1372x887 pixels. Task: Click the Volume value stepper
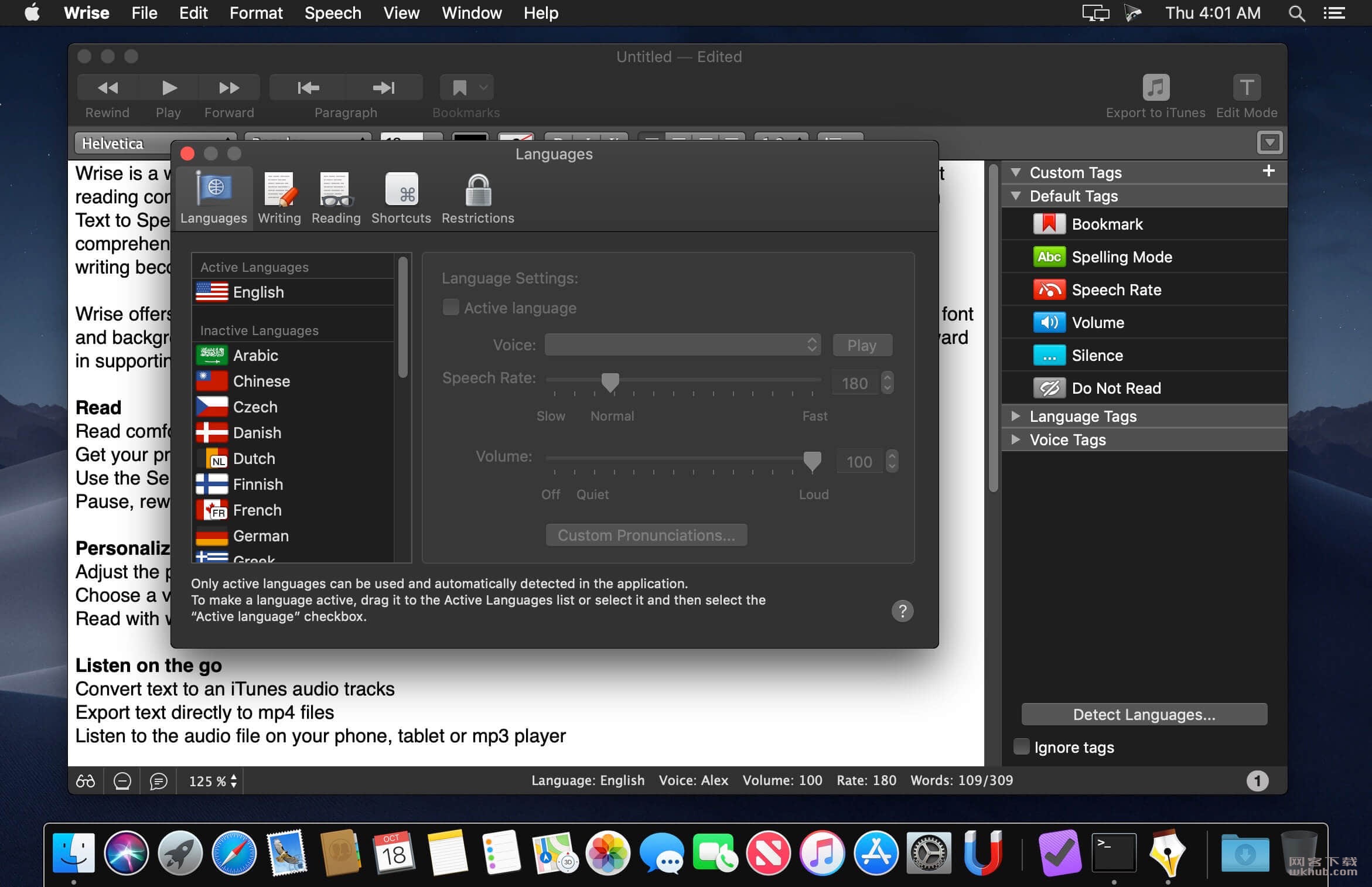coord(892,461)
